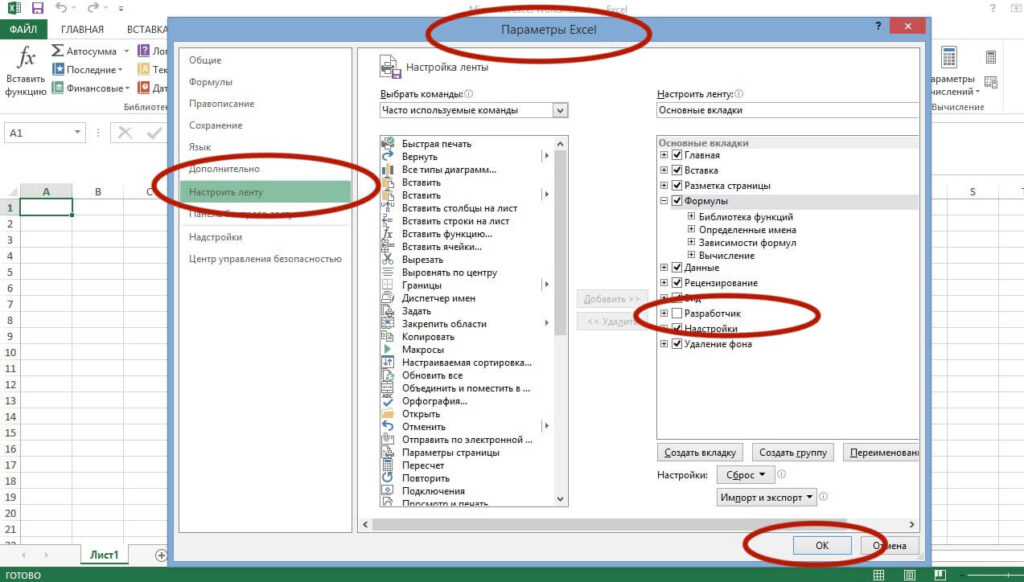
Task: Select the Лист1 sheet tab
Action: pos(104,555)
